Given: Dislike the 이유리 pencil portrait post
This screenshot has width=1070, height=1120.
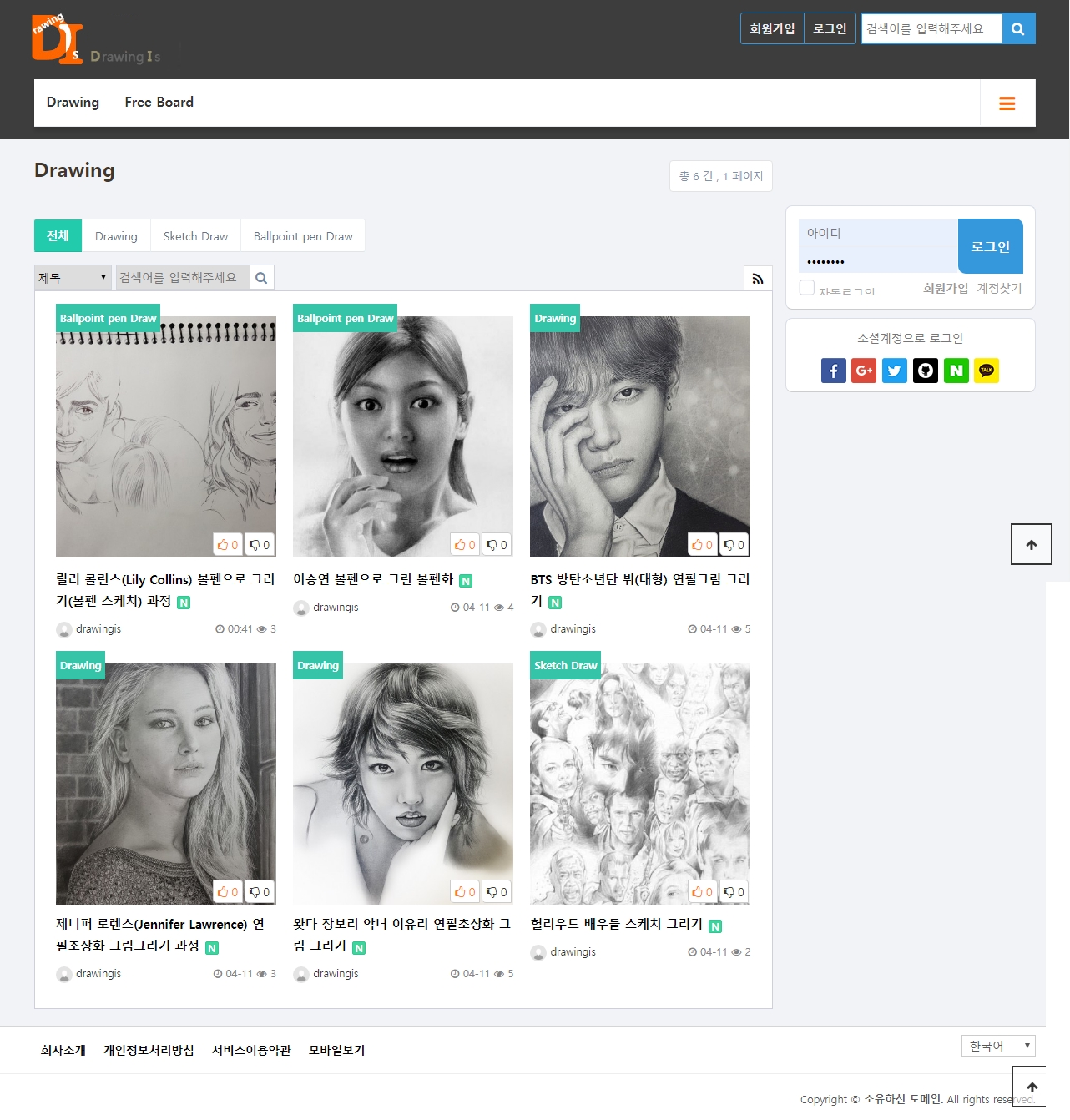Looking at the screenshot, I should point(497,892).
